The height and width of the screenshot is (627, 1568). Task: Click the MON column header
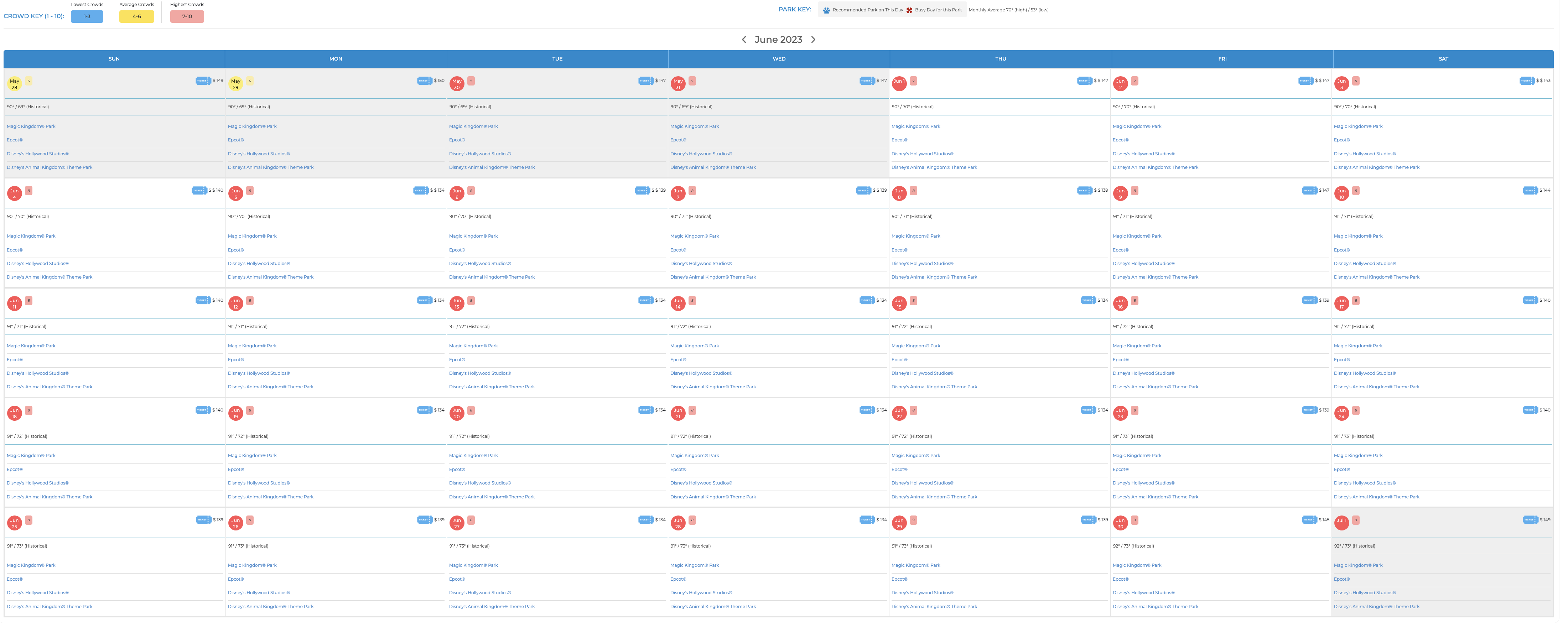(x=336, y=59)
